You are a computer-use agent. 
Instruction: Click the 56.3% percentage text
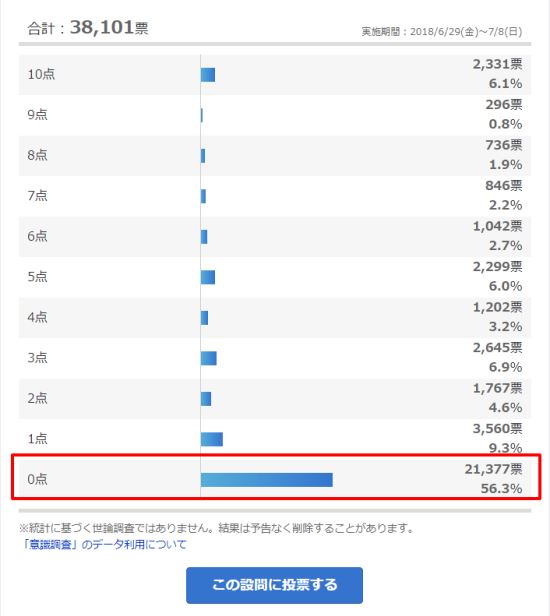coord(502,488)
